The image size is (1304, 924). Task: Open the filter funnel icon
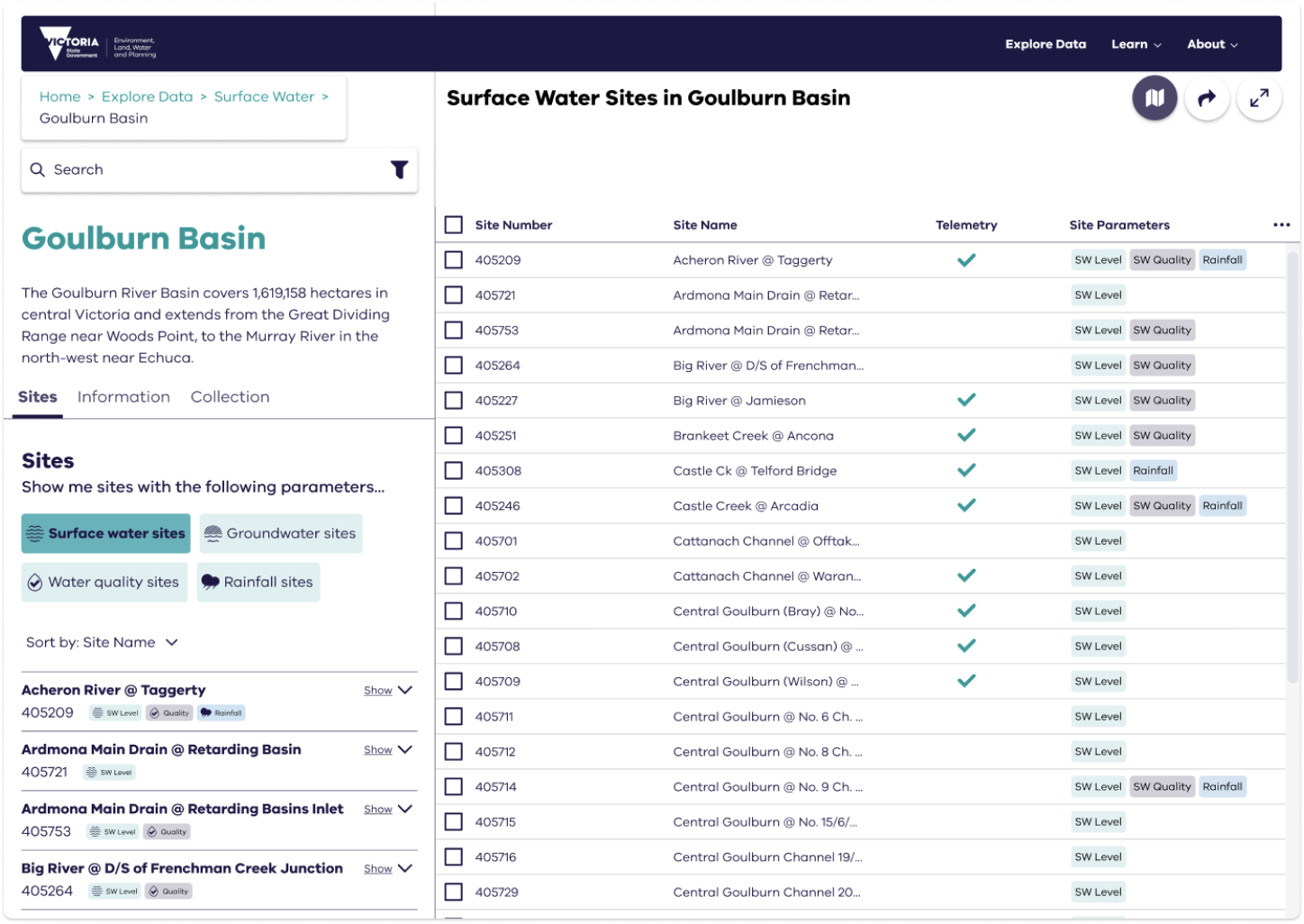(399, 169)
